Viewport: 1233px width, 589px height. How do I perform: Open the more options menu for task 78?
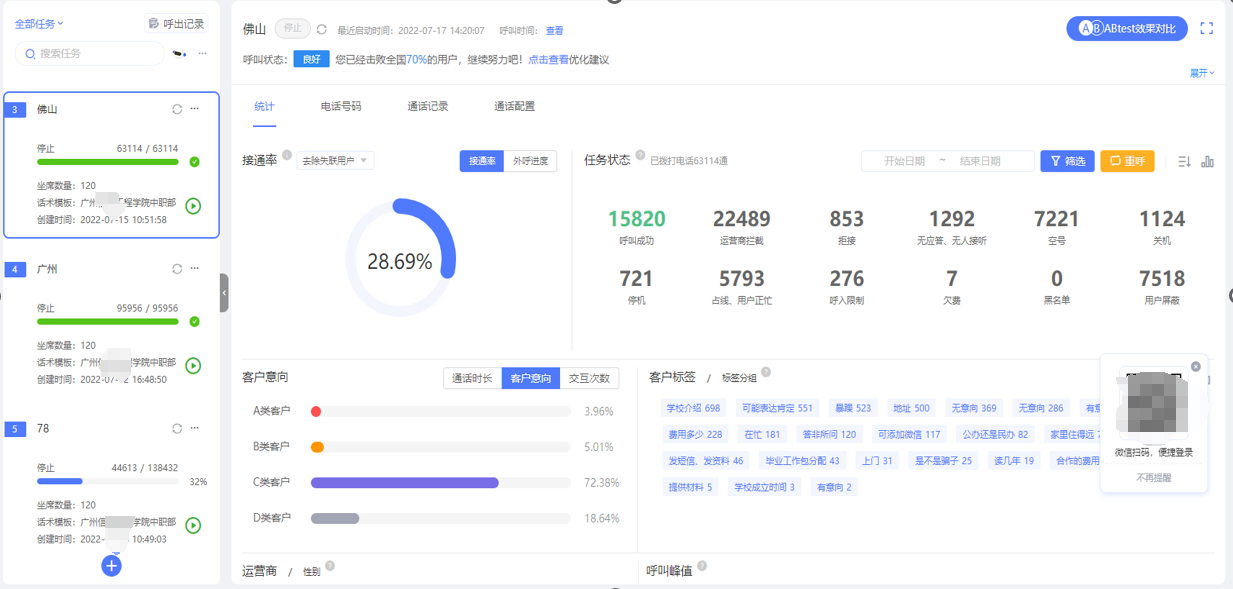coord(195,428)
